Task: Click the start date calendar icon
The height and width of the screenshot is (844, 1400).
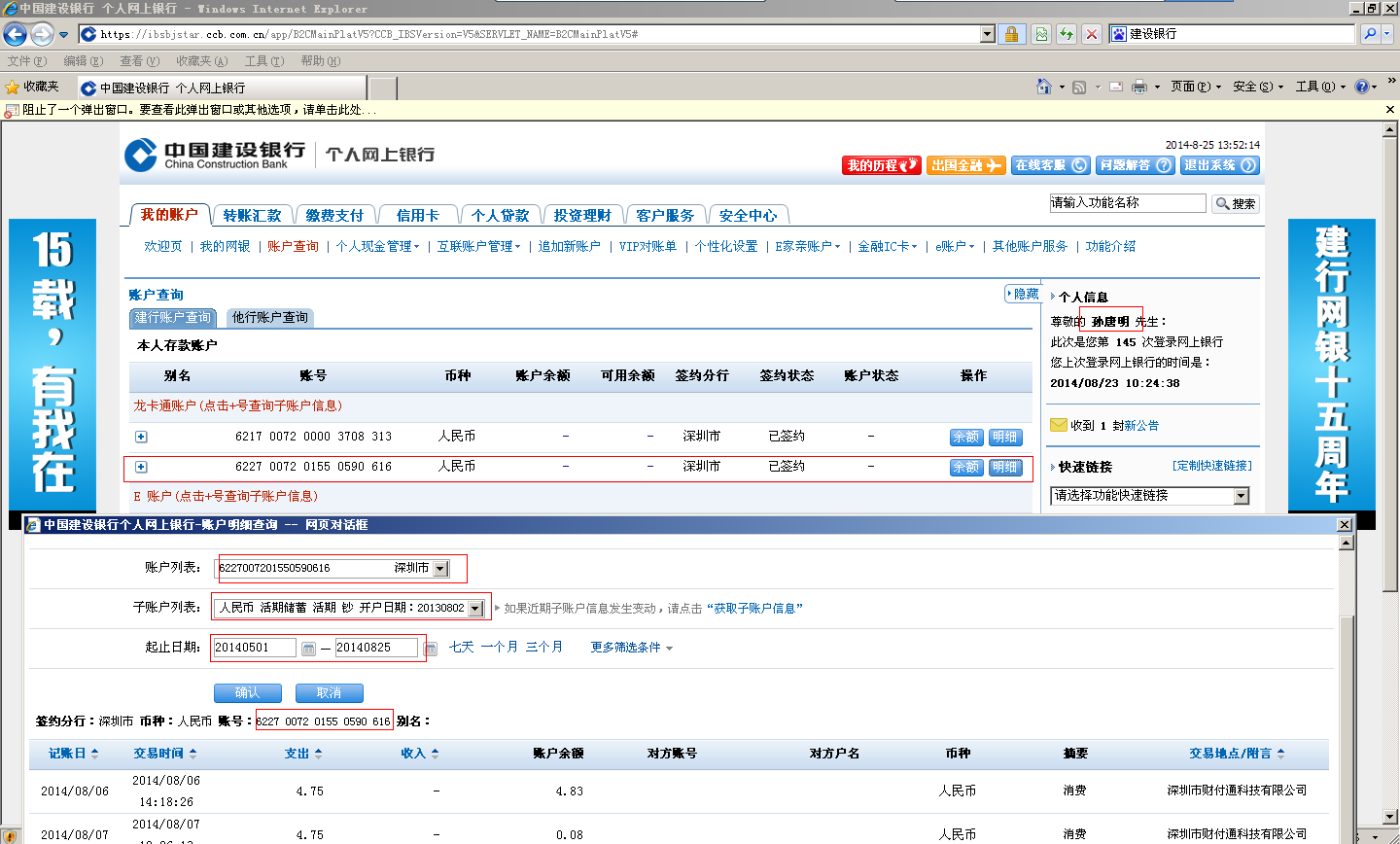Action: tap(308, 649)
